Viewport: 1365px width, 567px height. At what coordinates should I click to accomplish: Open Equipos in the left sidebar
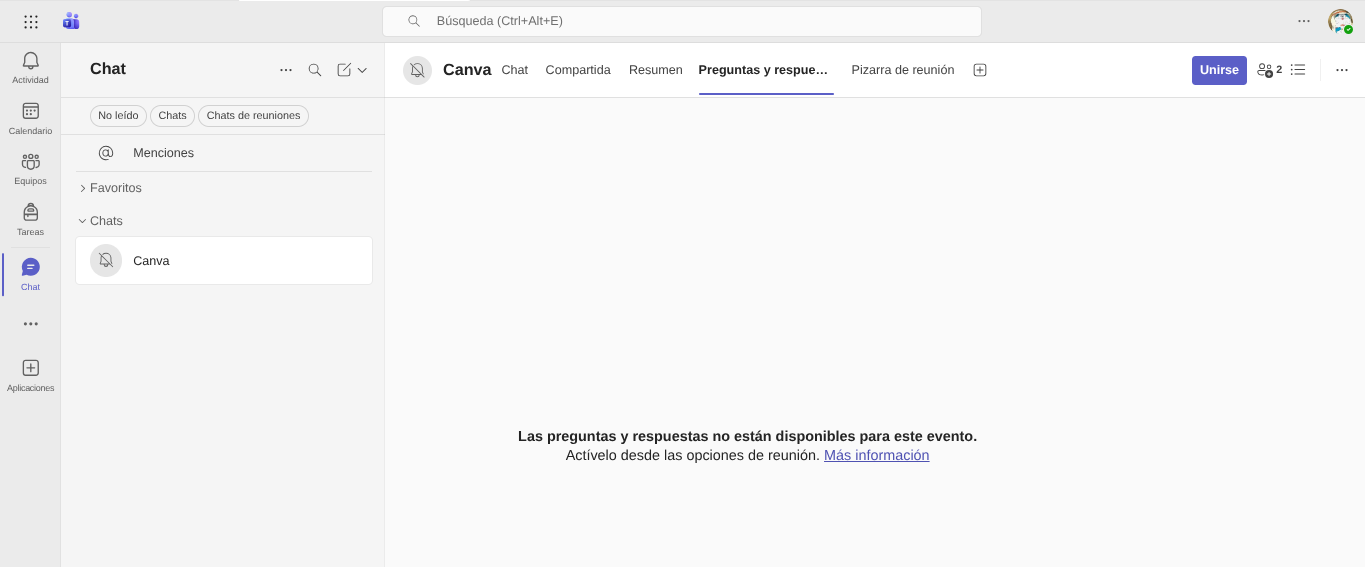(x=30, y=168)
